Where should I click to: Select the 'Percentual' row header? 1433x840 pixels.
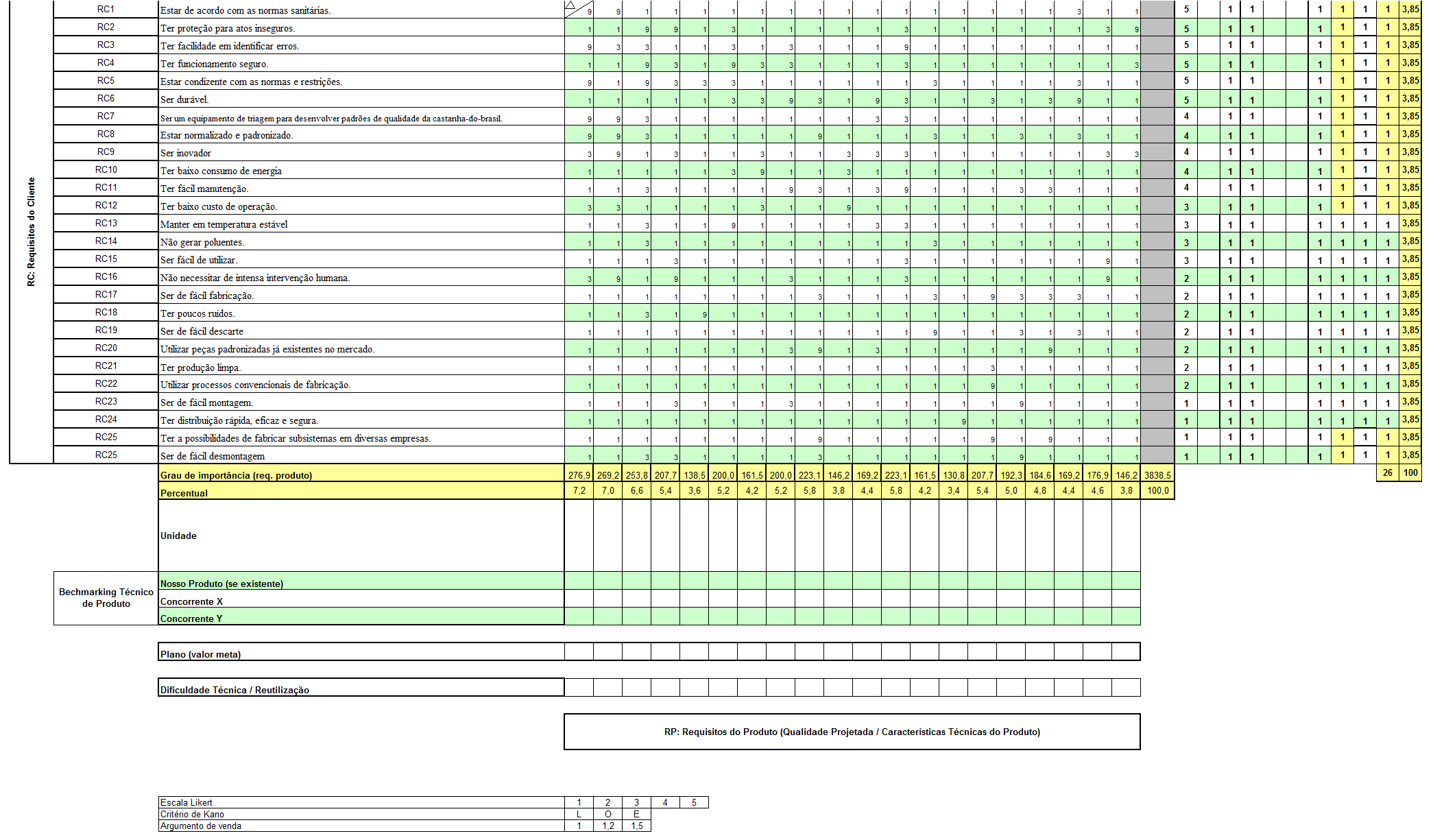tap(361, 491)
